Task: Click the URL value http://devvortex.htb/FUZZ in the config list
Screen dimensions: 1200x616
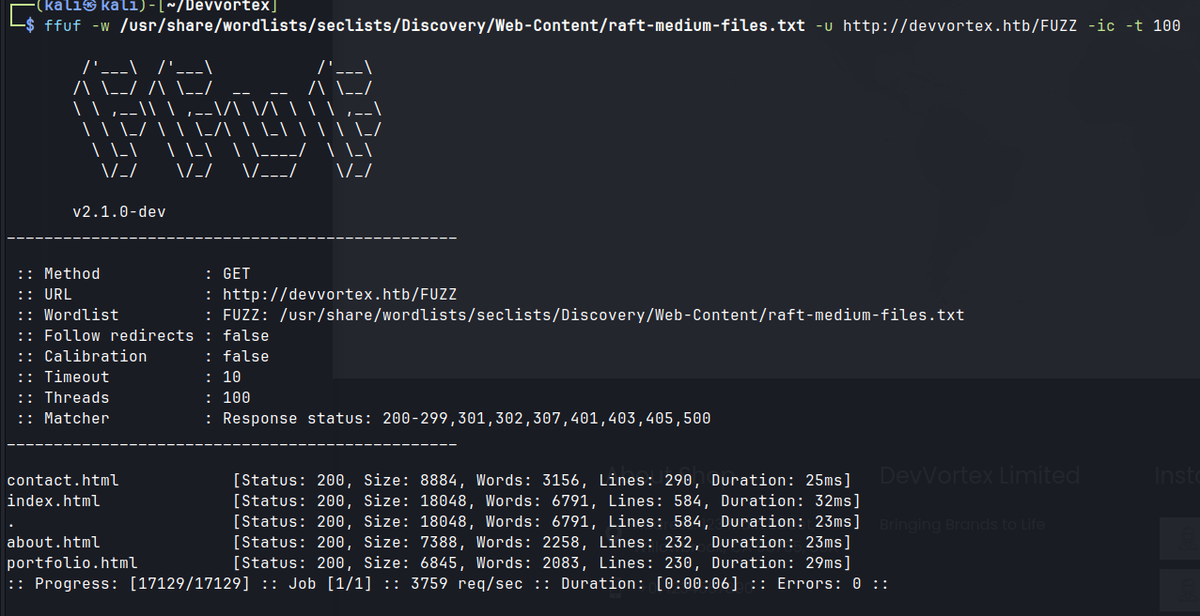Action: point(340,294)
